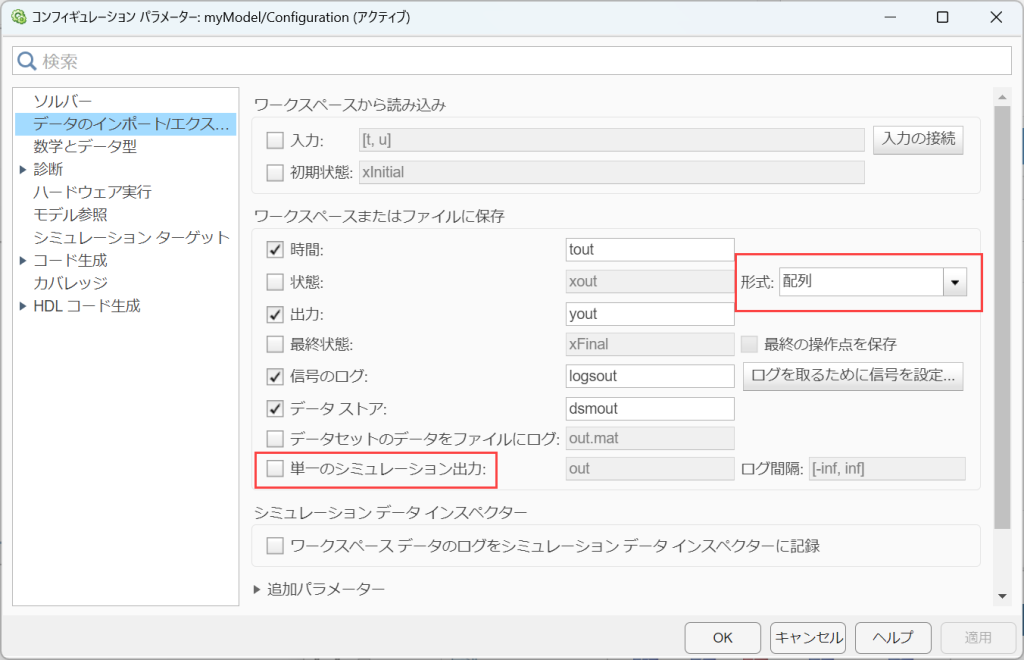Click the vertical scrollbar down arrow

(x=1002, y=595)
